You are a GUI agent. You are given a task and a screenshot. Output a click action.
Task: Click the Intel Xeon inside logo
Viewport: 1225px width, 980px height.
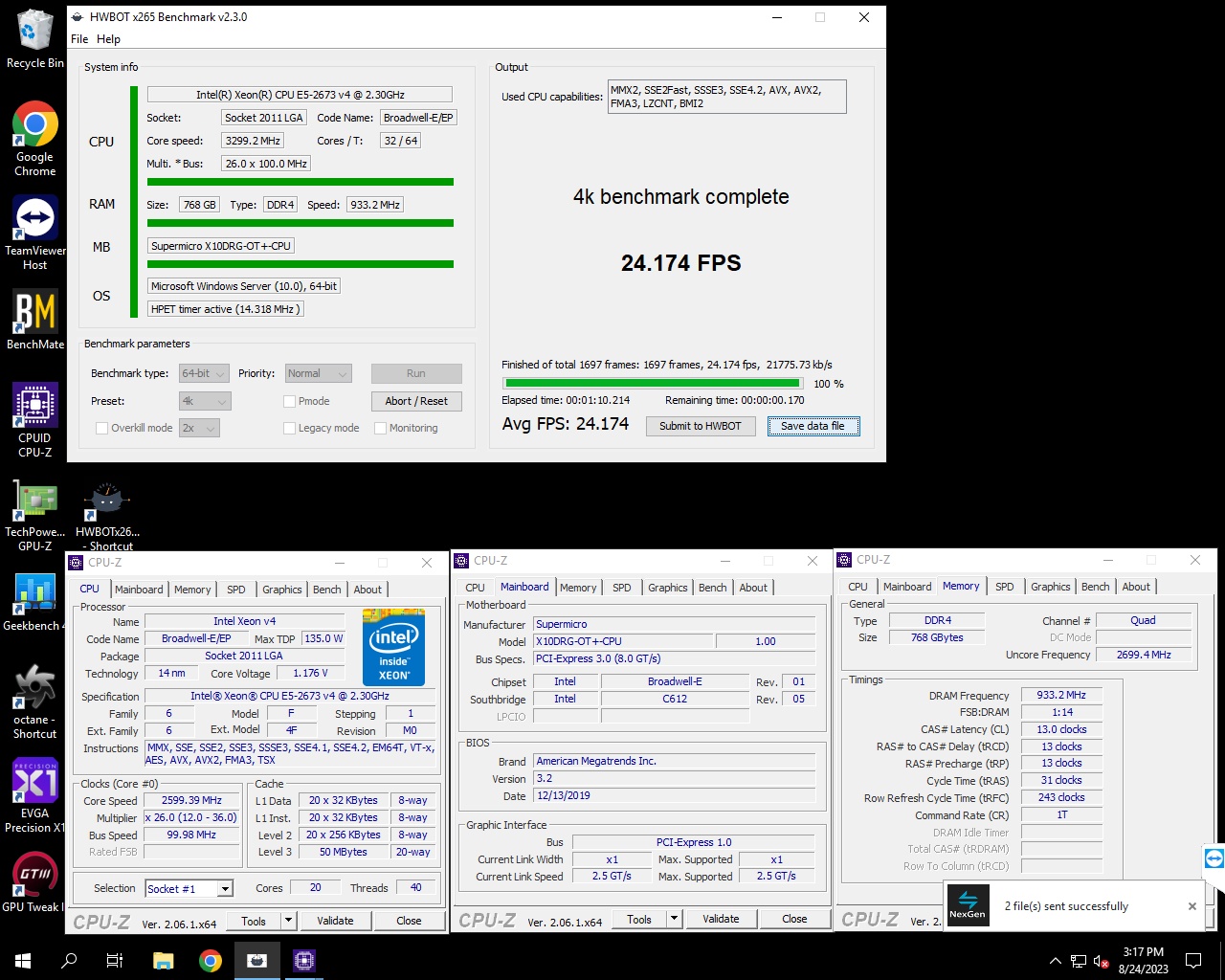point(393,646)
